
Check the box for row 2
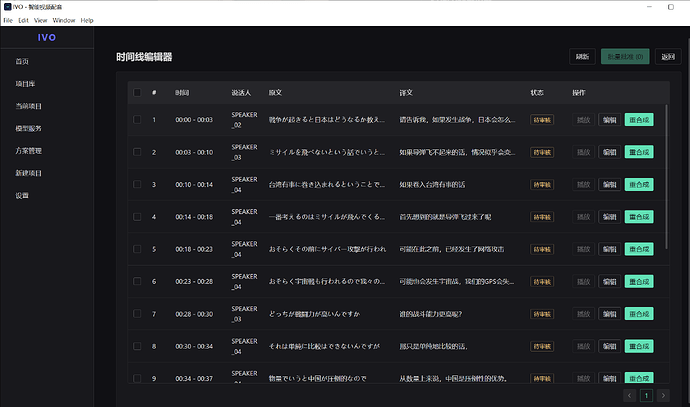pos(137,152)
